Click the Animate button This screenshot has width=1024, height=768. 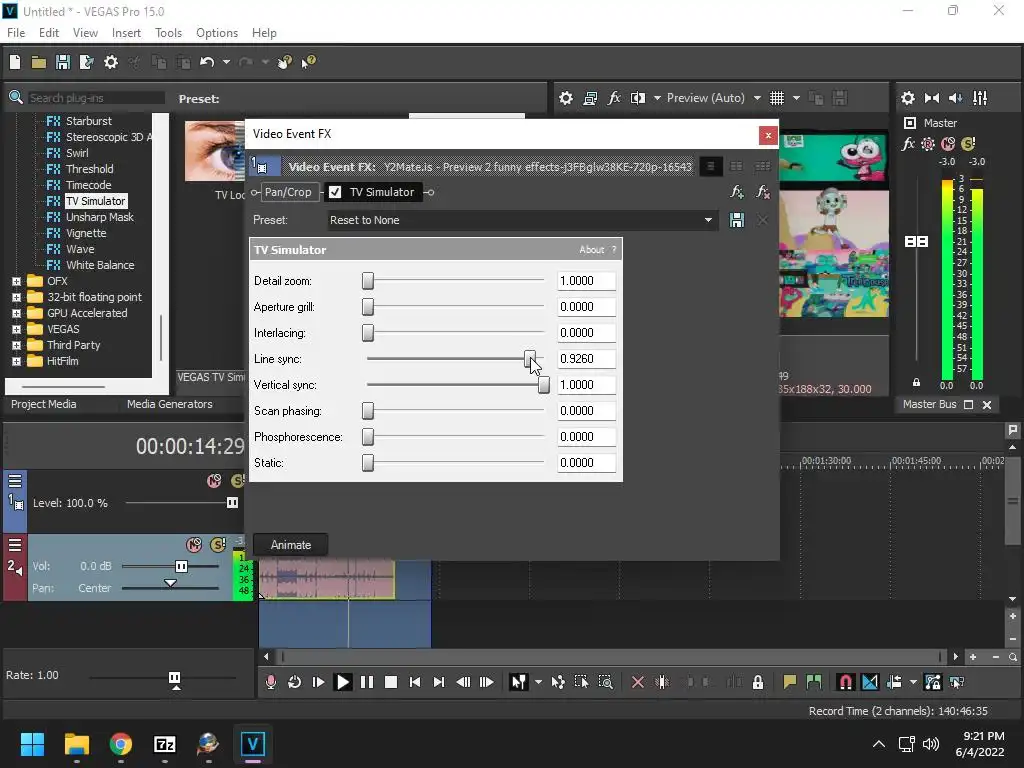(291, 545)
